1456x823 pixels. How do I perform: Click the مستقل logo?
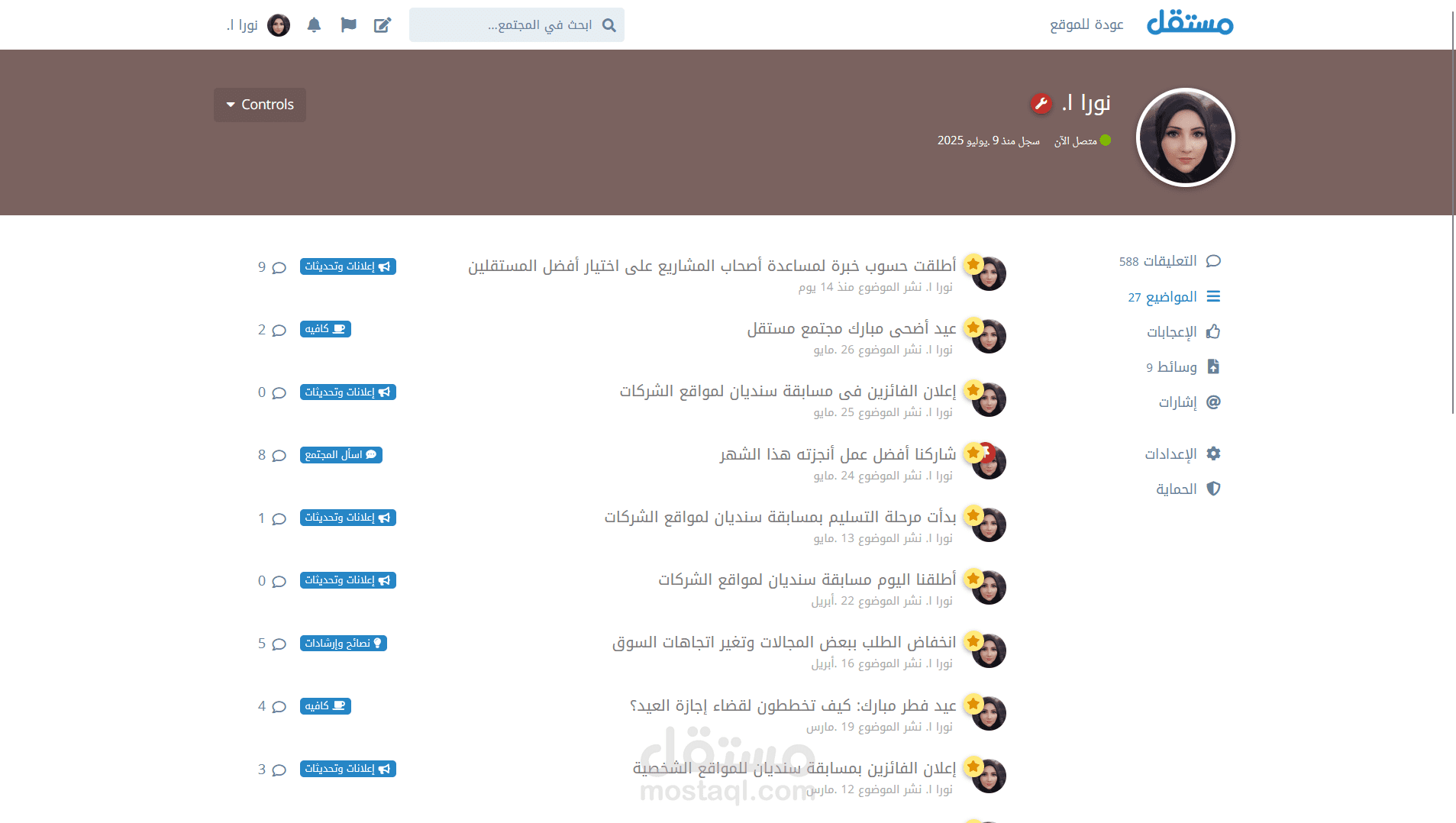coord(1190,23)
